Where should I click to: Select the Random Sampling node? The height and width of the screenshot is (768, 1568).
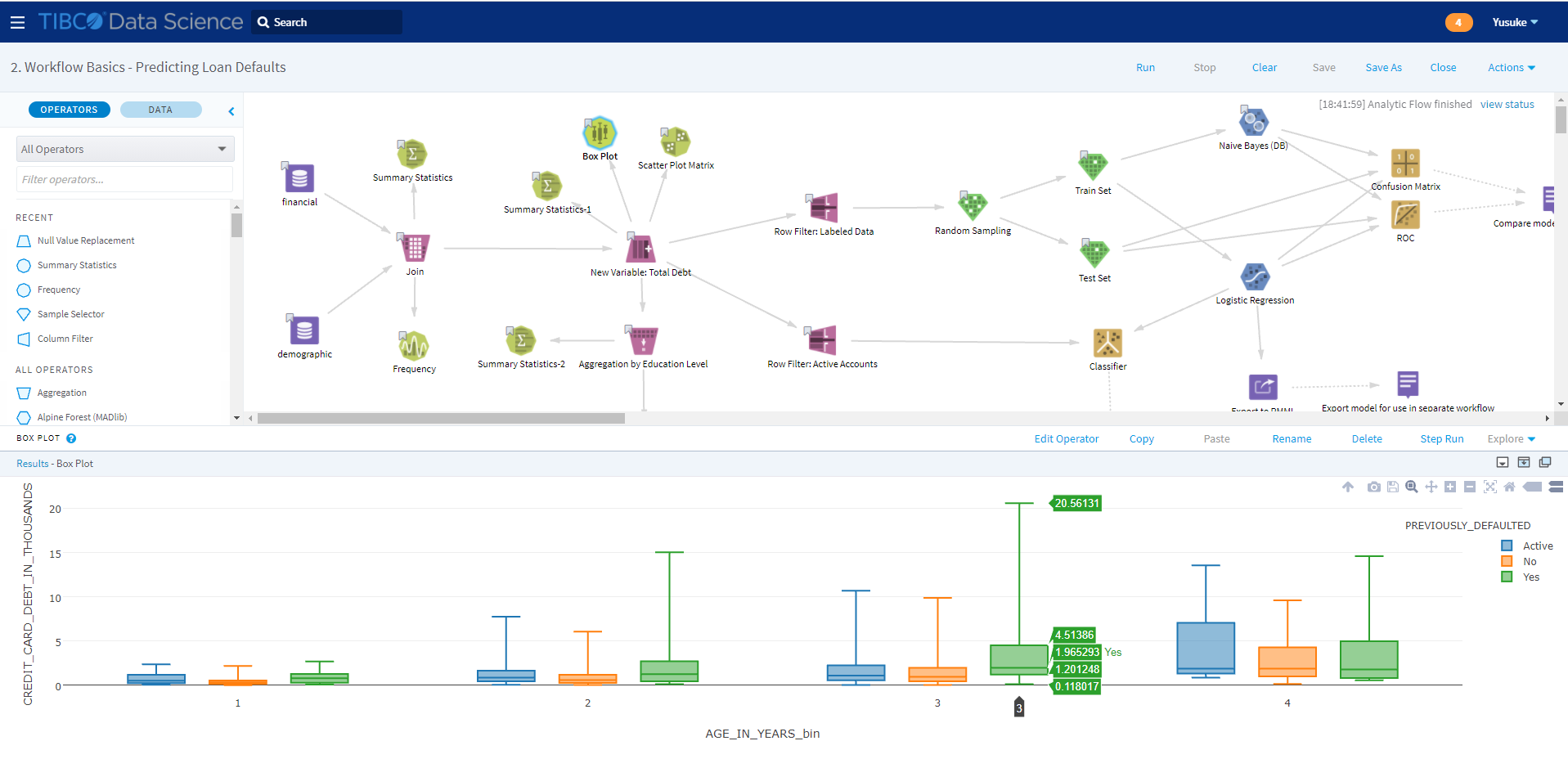[973, 206]
